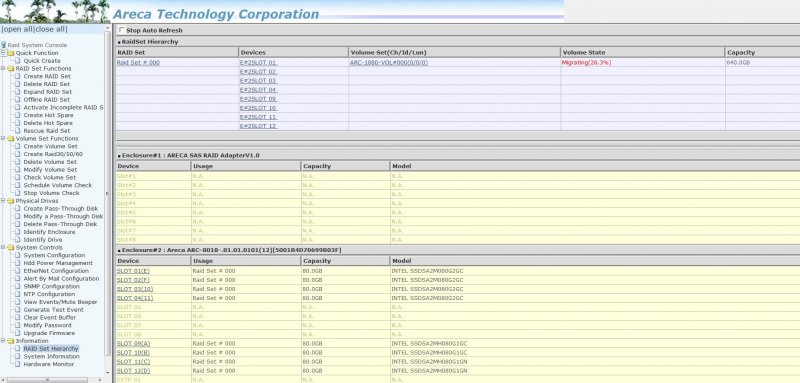Open View Events/Mute Beeper
Screen dimensions: 800x383
click(60, 302)
